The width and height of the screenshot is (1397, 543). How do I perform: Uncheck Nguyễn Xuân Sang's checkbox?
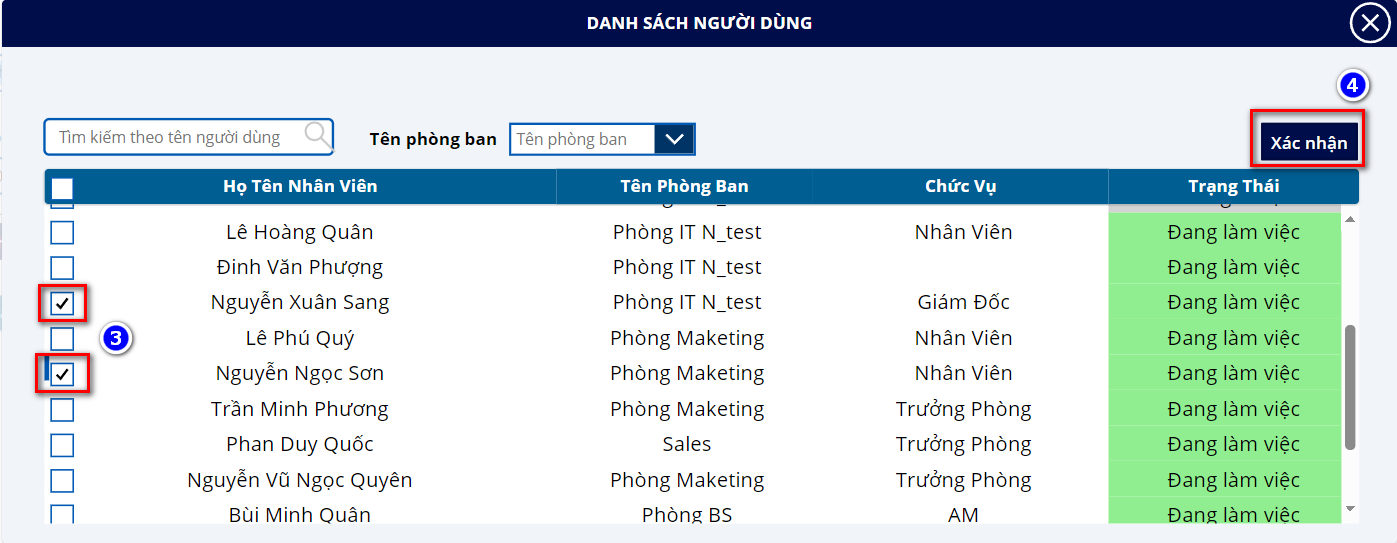(62, 303)
